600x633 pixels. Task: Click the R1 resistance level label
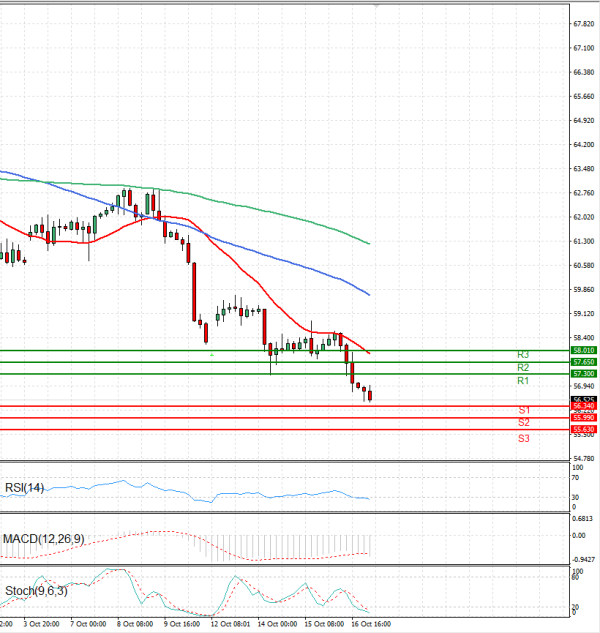tap(523, 381)
